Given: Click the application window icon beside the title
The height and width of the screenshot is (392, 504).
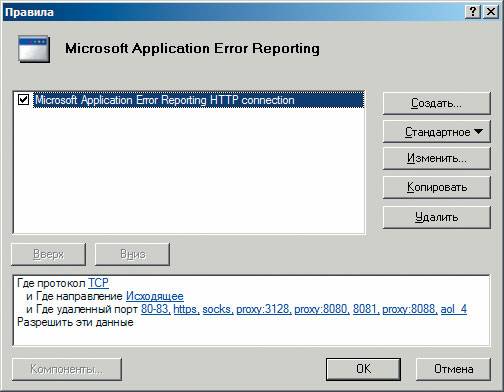Looking at the screenshot, I should (x=34, y=49).
